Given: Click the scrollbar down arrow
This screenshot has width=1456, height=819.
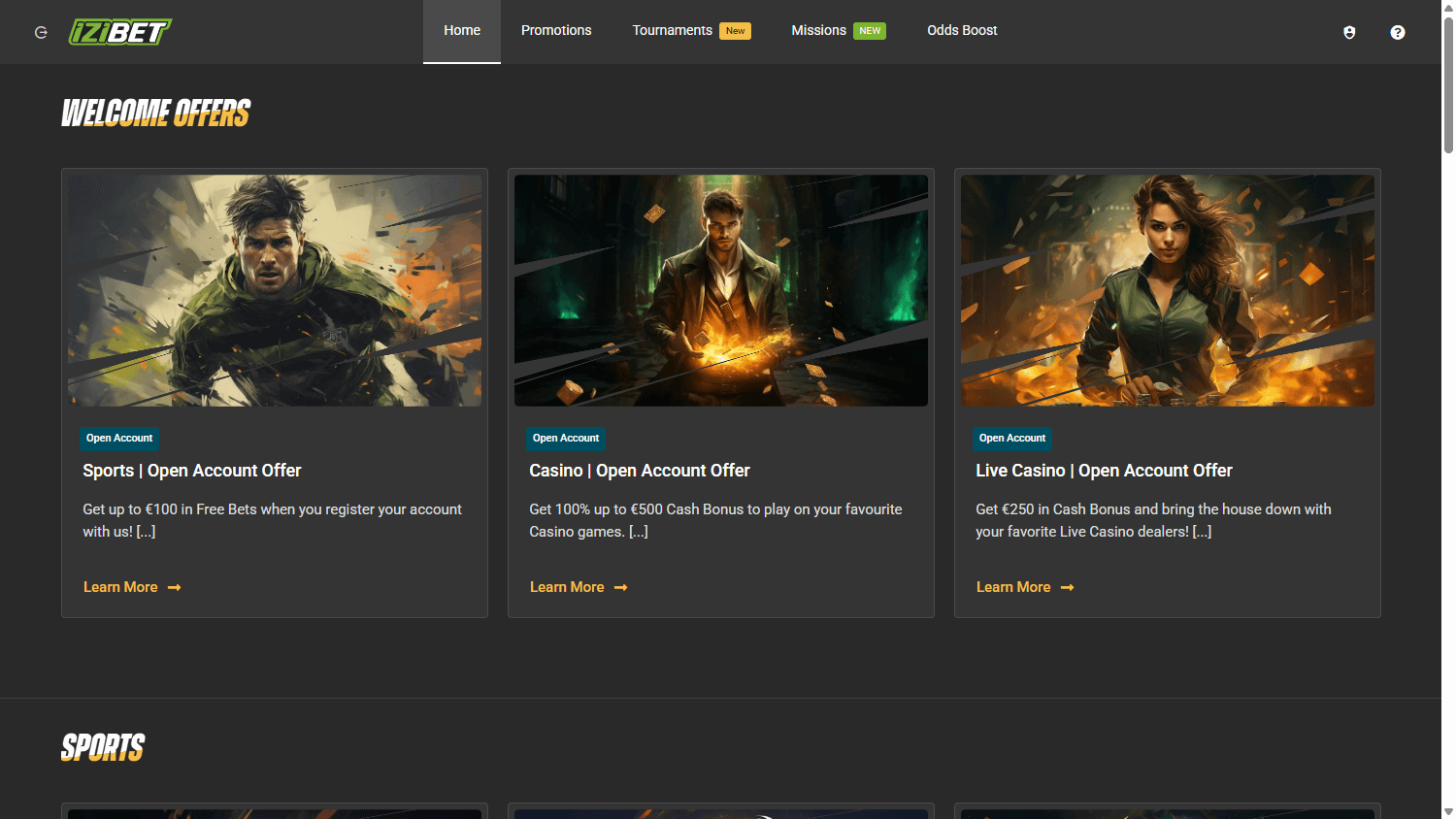Looking at the screenshot, I should [1448, 811].
